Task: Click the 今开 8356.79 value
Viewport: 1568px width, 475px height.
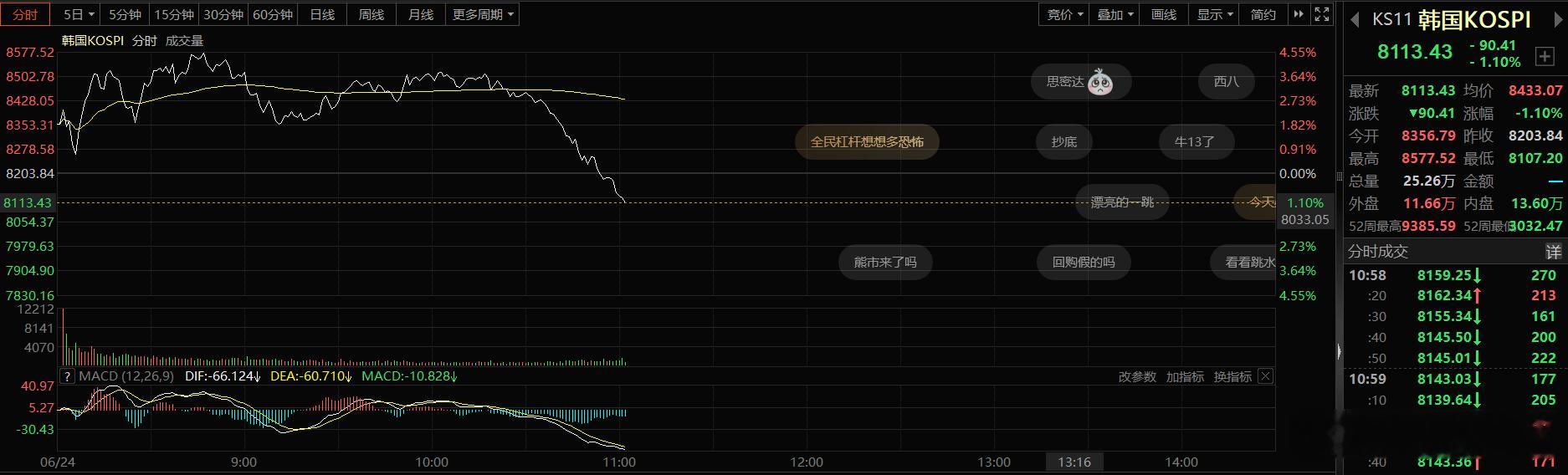Action: [1429, 135]
